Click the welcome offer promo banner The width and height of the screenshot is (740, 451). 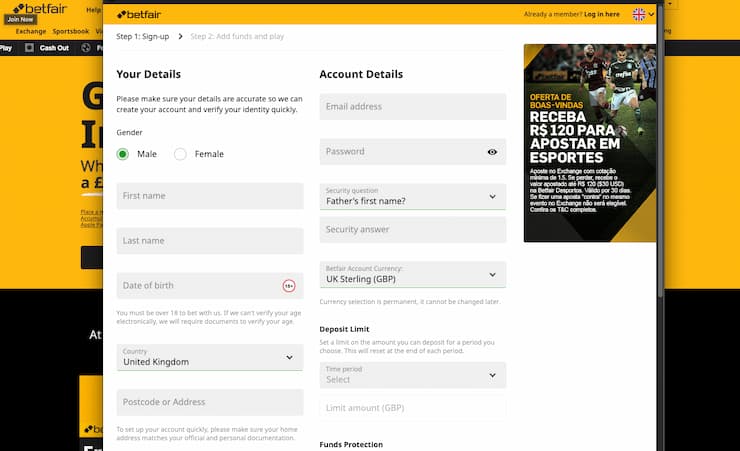click(590, 143)
